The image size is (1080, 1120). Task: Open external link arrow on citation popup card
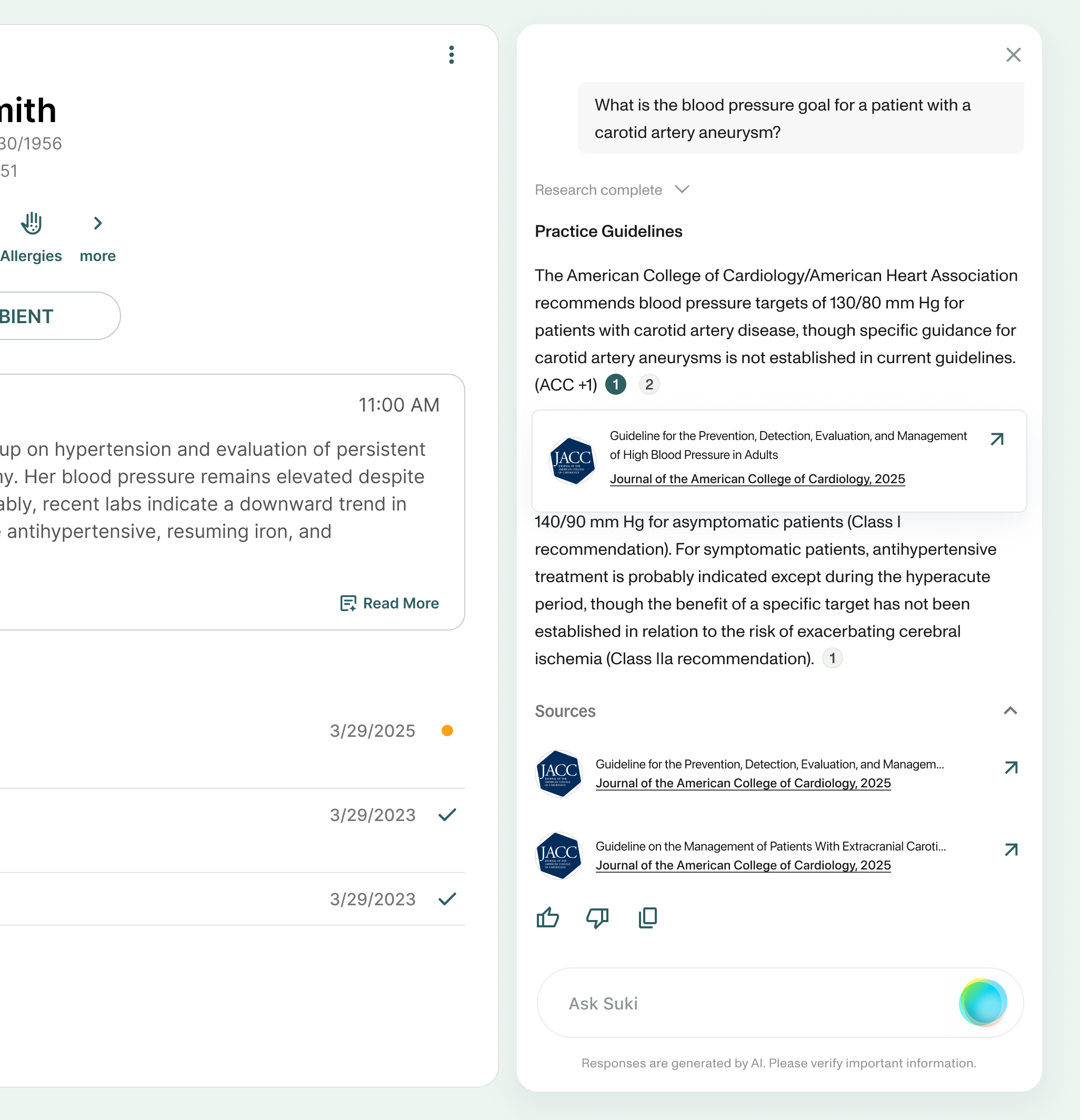[997, 439]
